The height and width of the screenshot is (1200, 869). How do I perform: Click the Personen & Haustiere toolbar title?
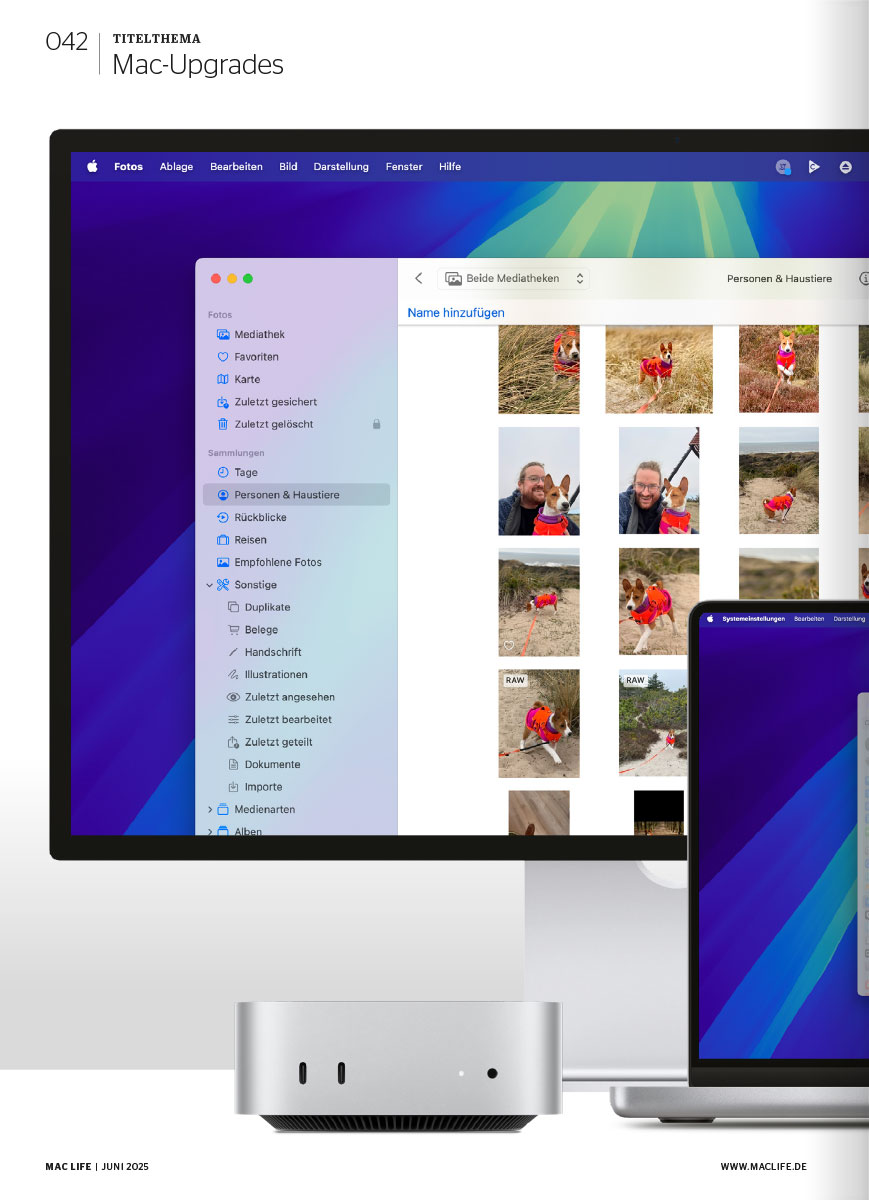[x=779, y=279]
